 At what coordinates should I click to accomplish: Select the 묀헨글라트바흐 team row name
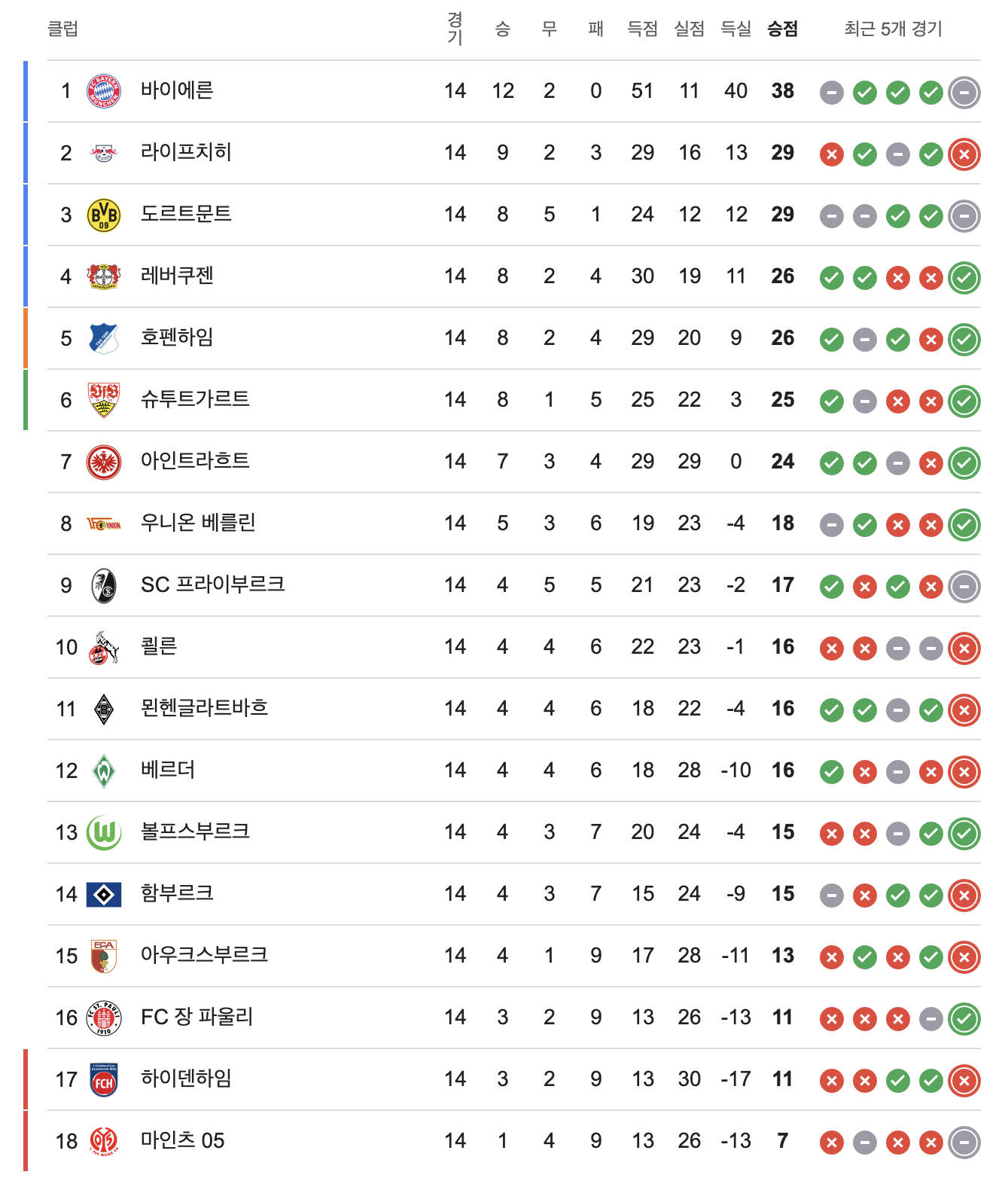[204, 709]
